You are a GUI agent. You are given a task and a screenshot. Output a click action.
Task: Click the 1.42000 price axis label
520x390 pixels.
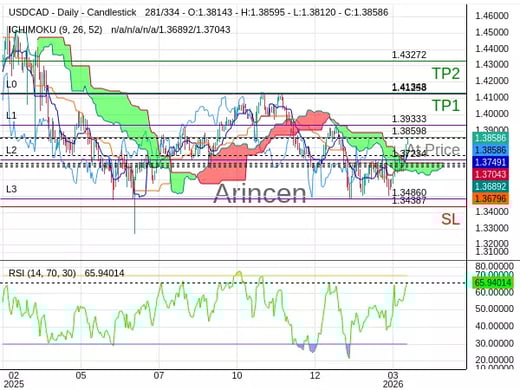pos(492,81)
